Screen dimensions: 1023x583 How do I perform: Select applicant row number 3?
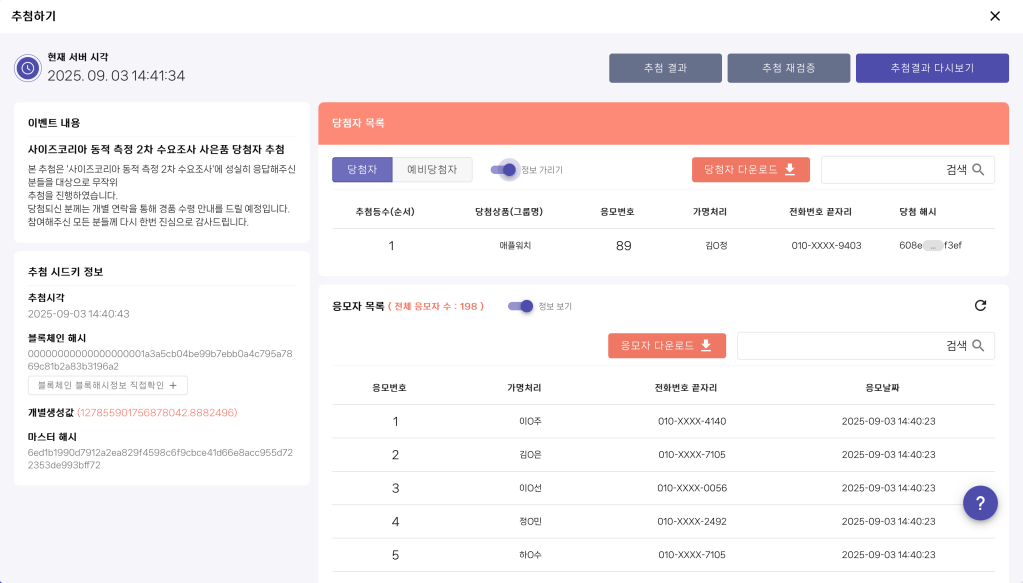click(663, 488)
